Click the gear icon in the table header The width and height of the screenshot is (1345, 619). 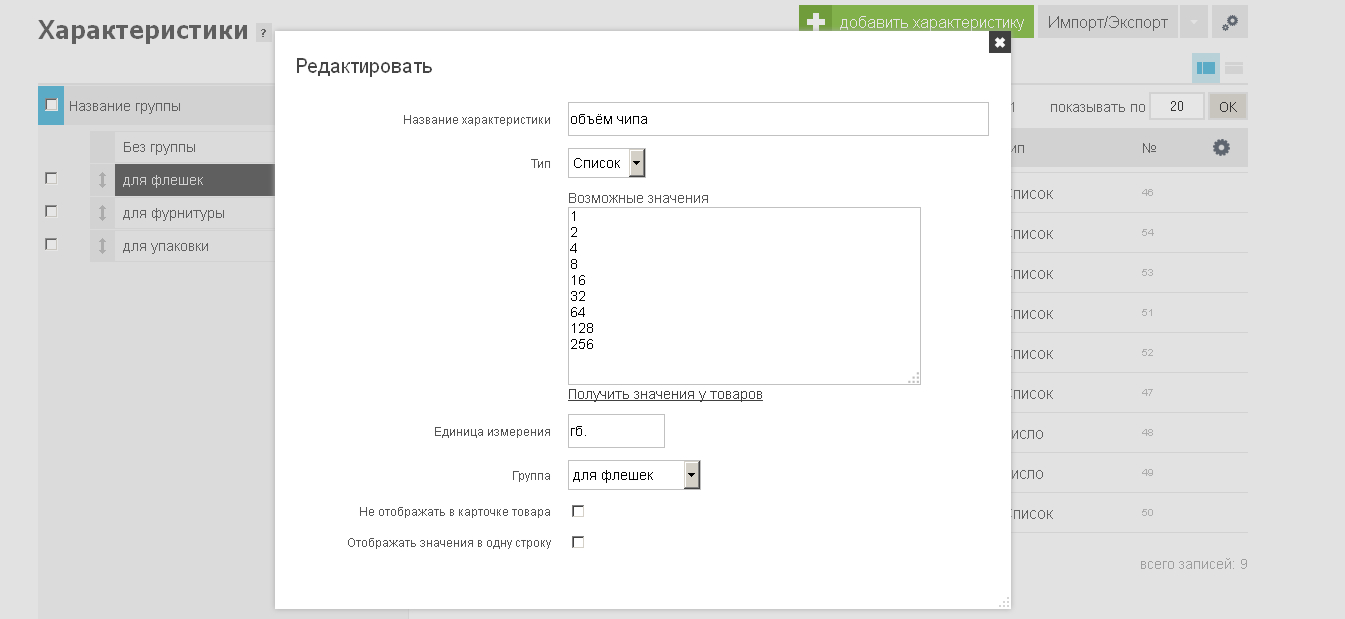point(1220,147)
